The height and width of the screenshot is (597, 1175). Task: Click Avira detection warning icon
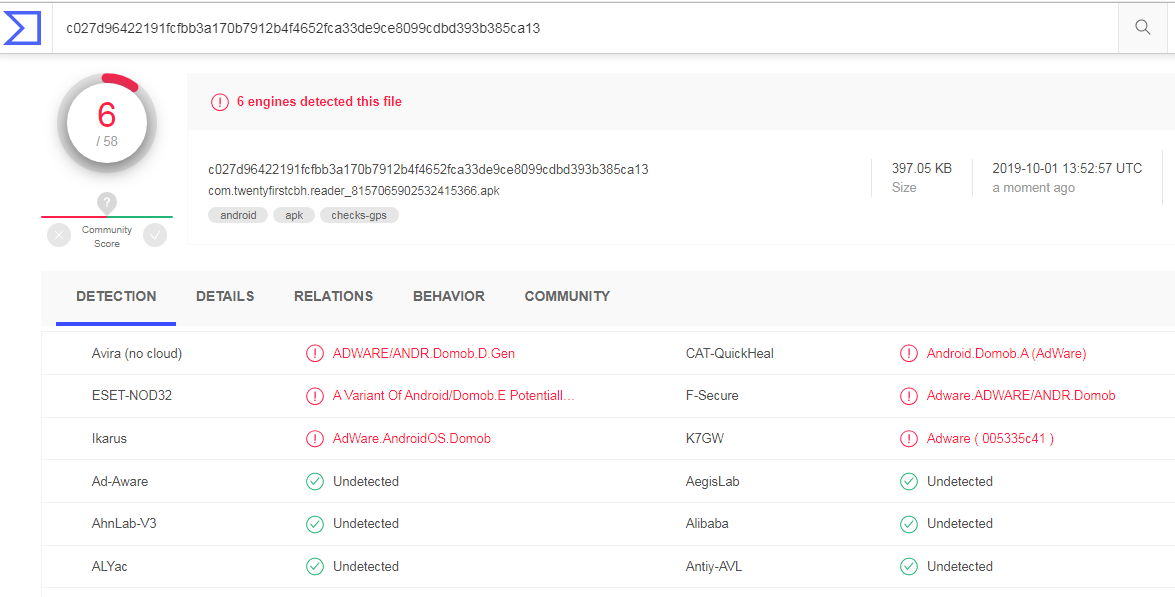(315, 353)
